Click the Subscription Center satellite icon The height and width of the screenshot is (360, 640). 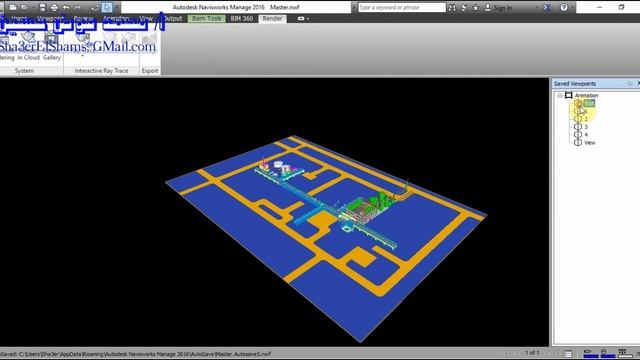pos(464,7)
